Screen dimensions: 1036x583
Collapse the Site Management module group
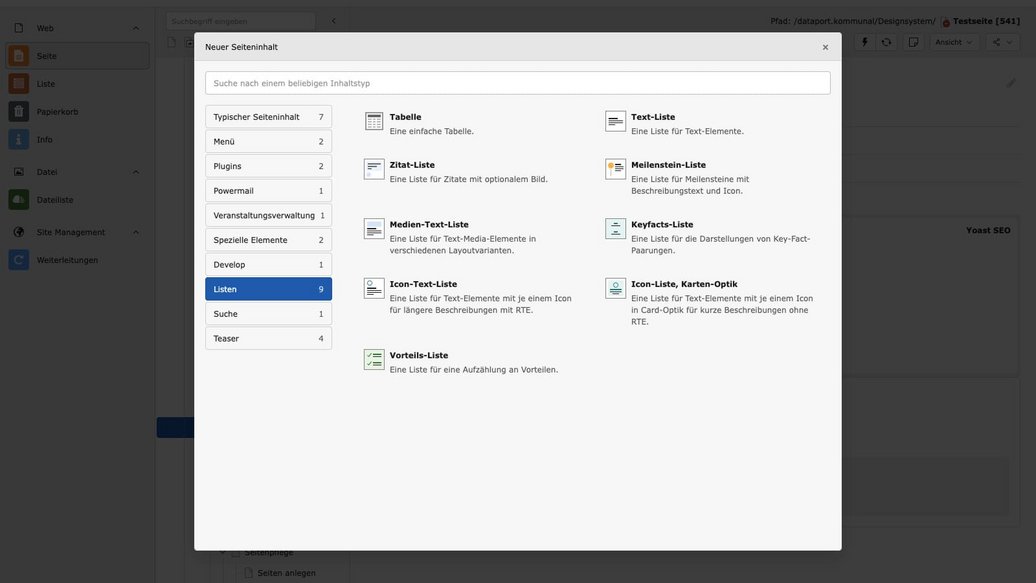(136, 232)
